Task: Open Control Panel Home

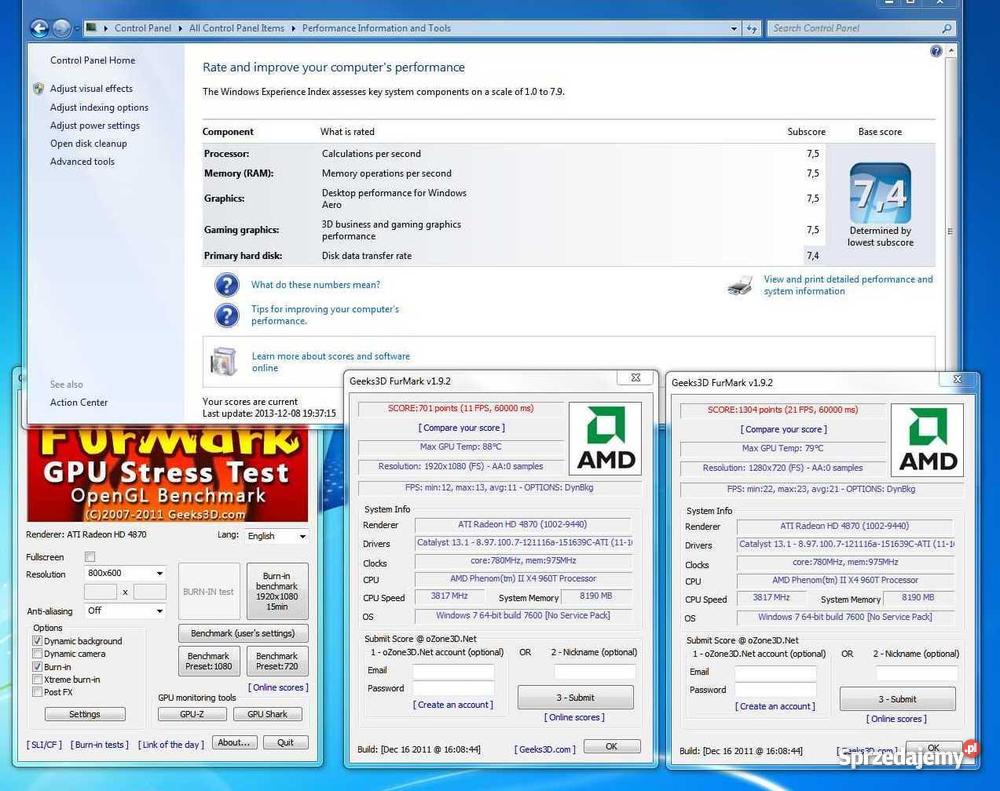Action: pyautogui.click(x=92, y=60)
